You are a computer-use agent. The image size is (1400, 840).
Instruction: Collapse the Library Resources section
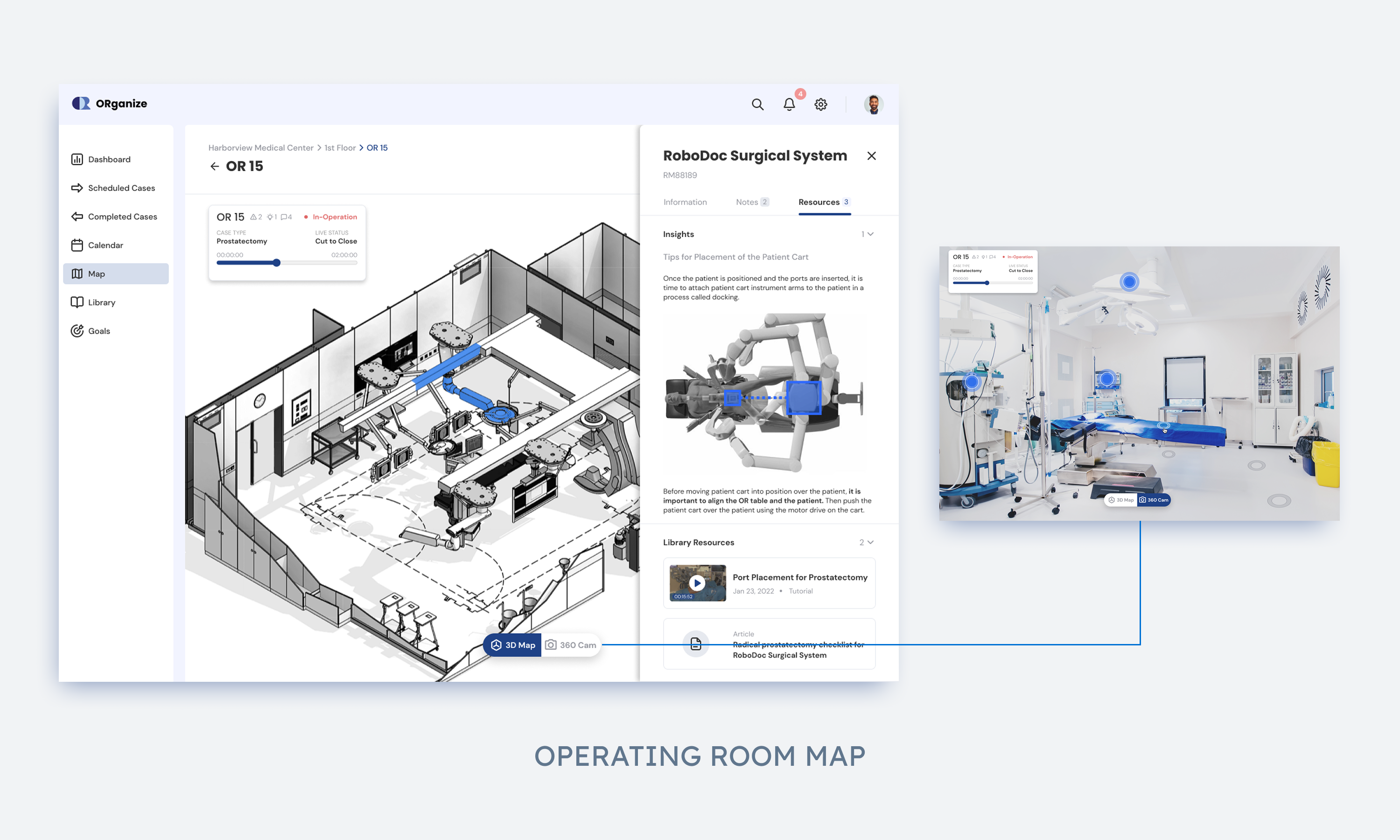tap(870, 542)
